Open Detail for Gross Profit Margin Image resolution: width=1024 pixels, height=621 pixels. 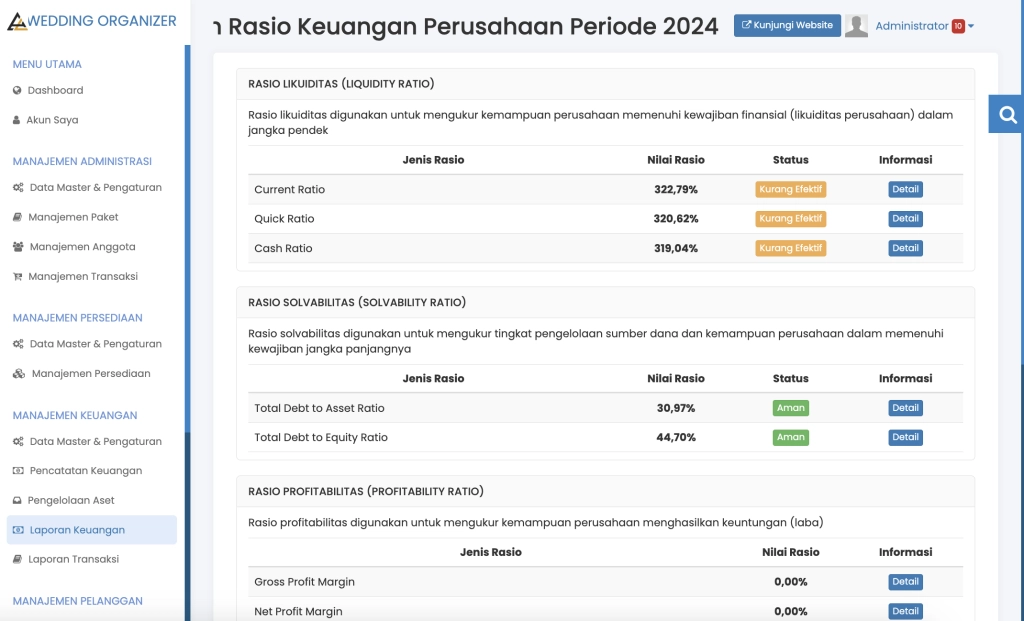coord(905,581)
